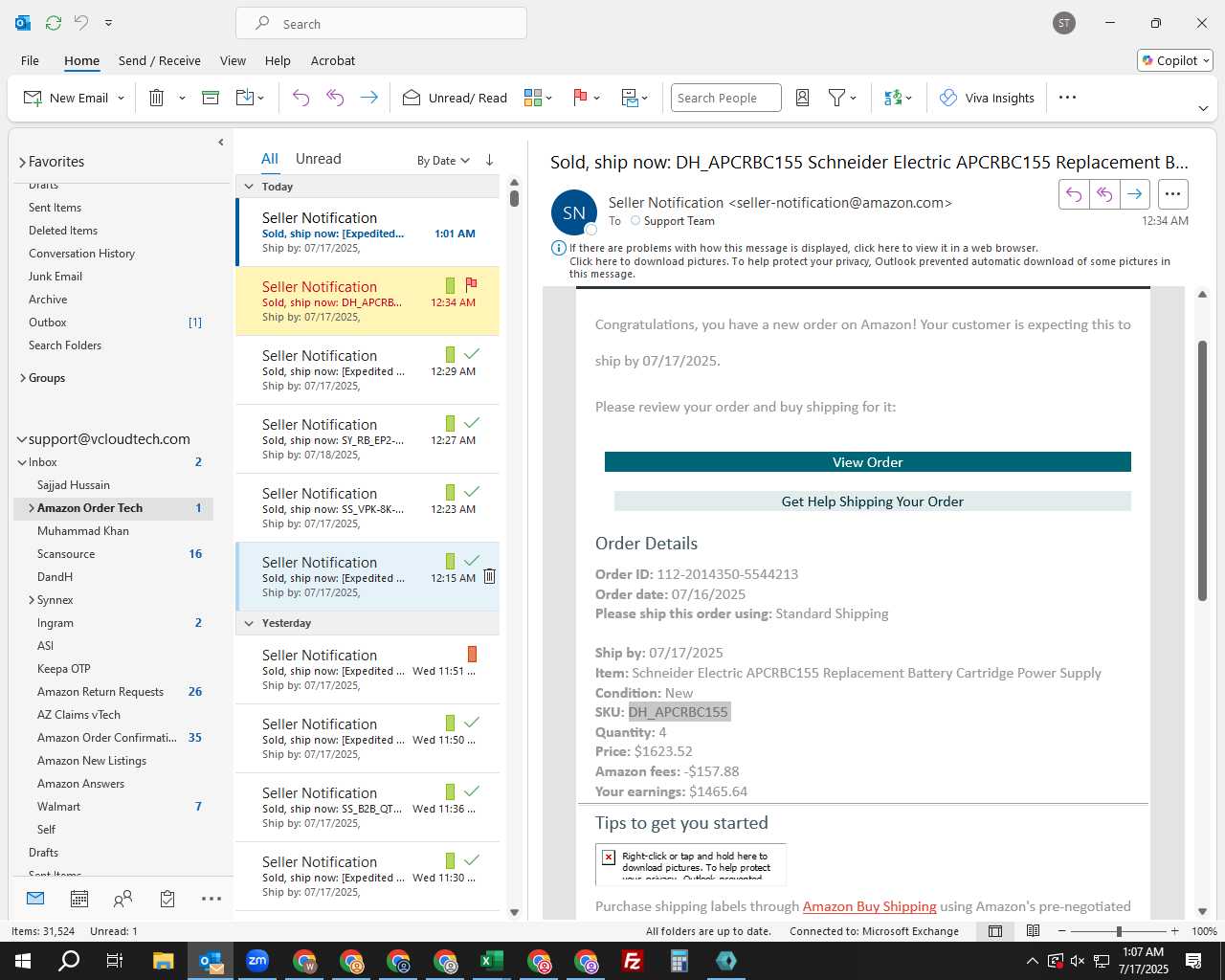Click Reply icon in reading pane

[x=1074, y=194]
